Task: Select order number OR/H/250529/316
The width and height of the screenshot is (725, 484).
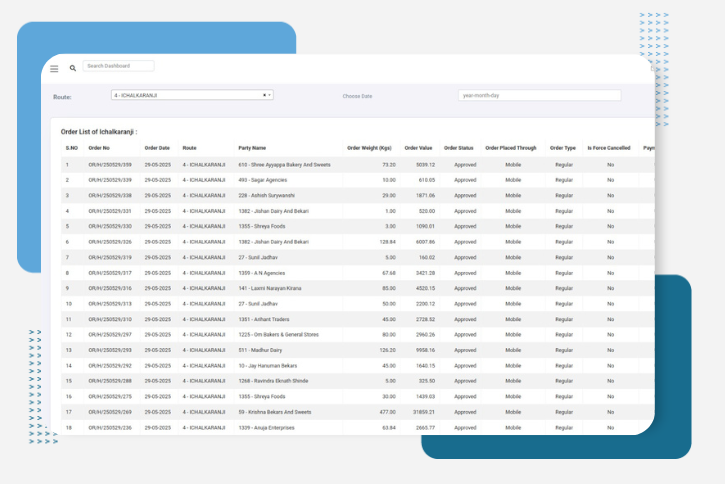Action: pos(110,288)
